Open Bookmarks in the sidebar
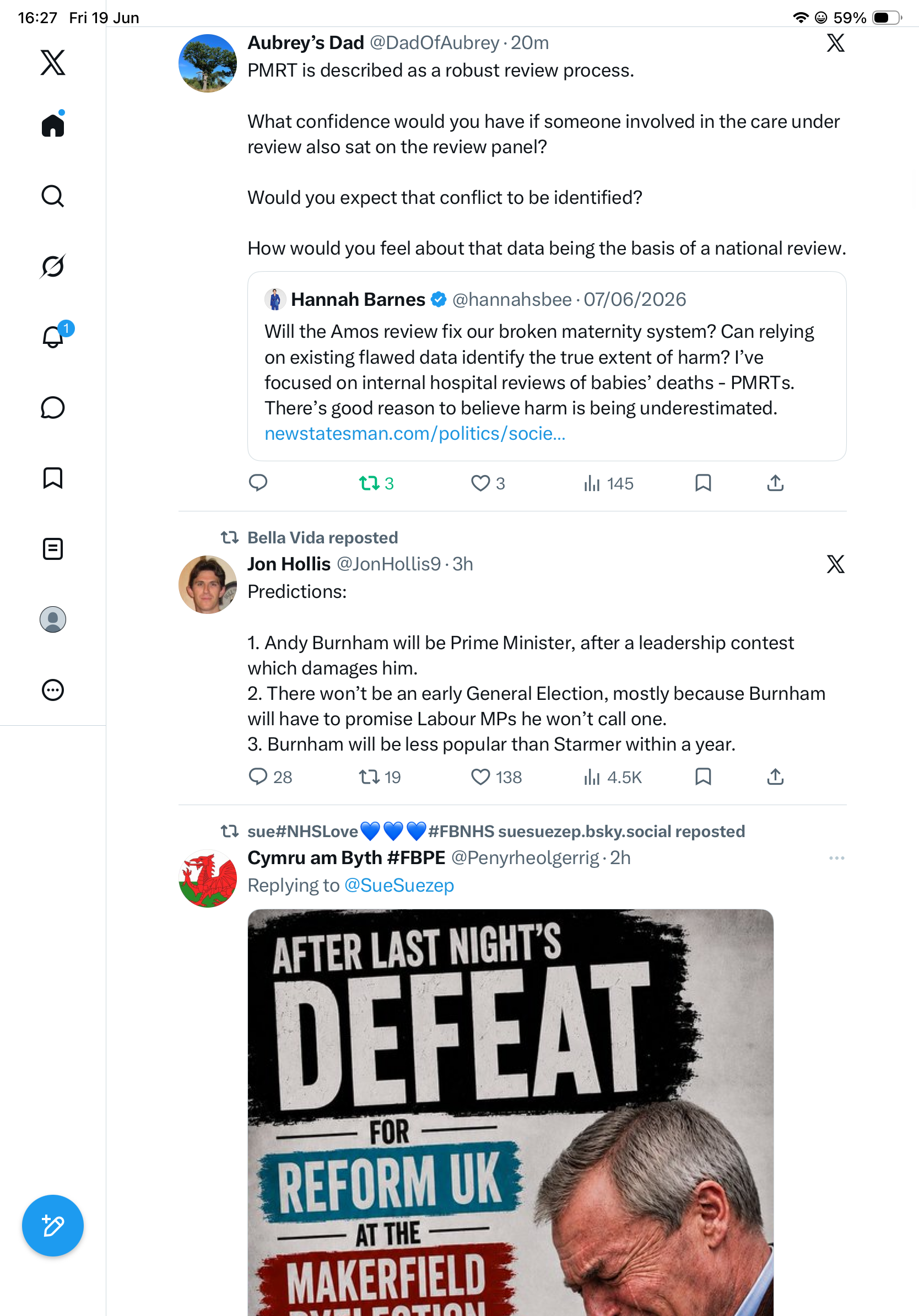 53,477
